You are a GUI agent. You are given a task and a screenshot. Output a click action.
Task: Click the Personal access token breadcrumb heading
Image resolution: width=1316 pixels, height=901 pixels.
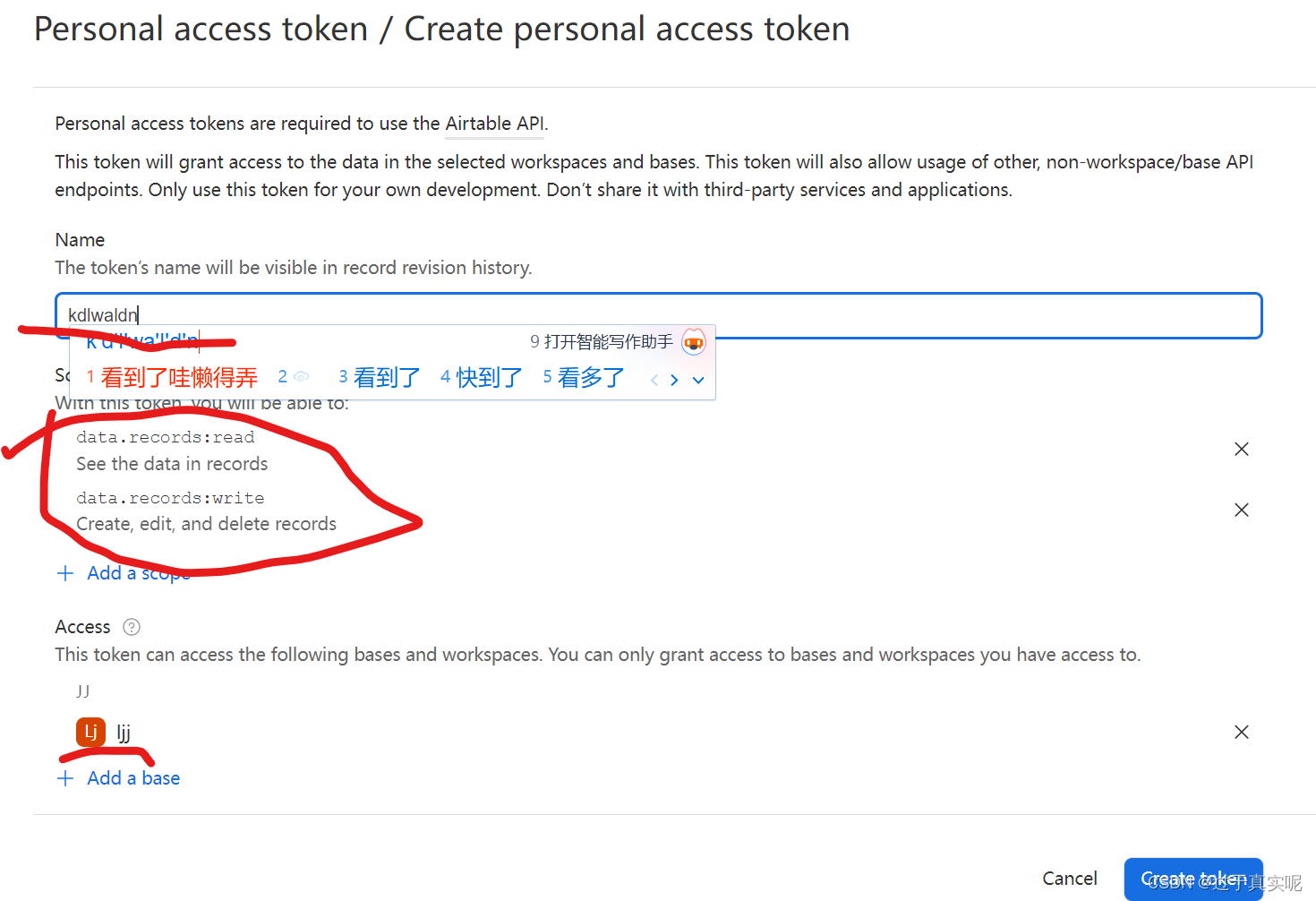pos(201,30)
